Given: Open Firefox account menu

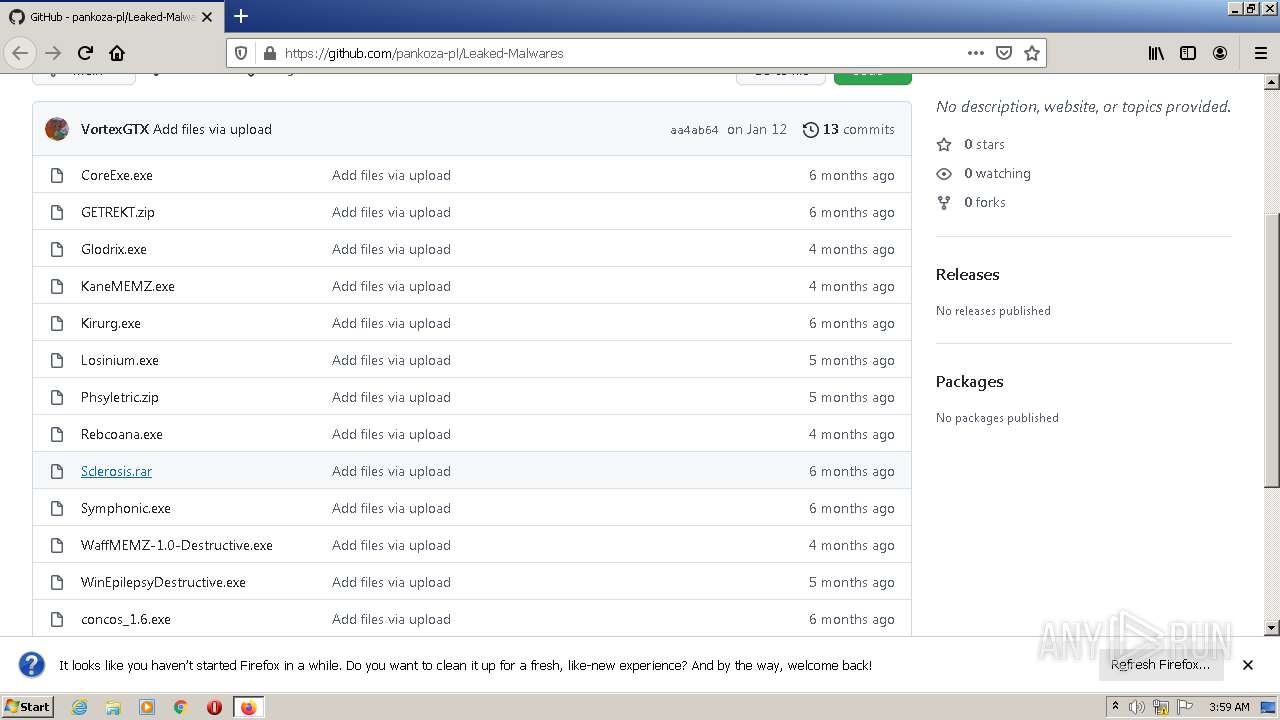Looking at the screenshot, I should click(1220, 53).
